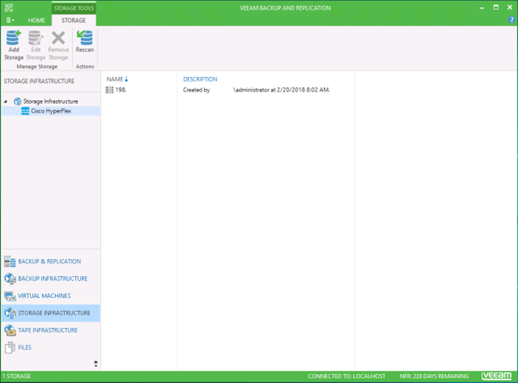
Task: Collapse the Storage Infrastructure tree node
Action: 6,101
